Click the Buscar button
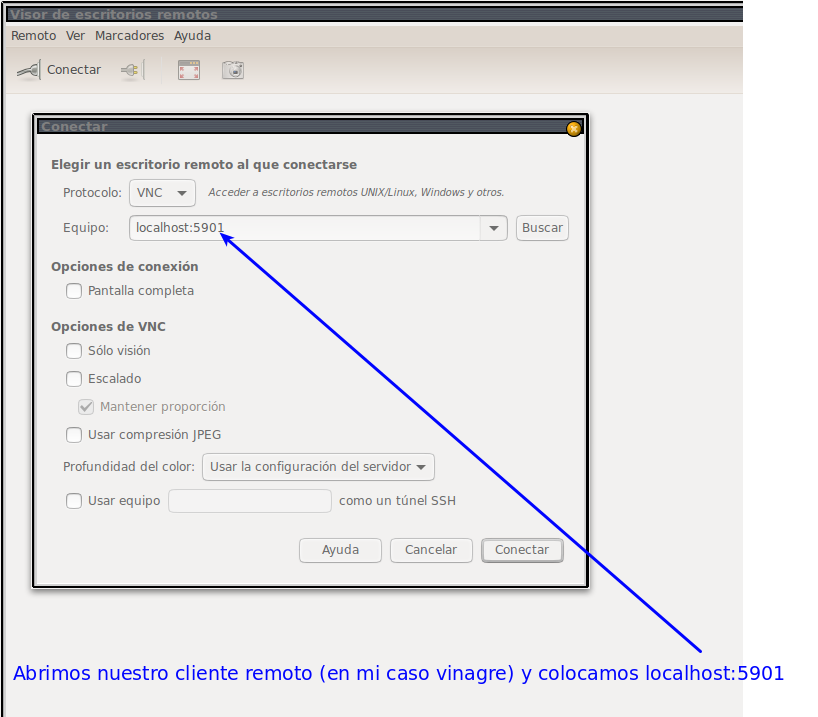This screenshot has width=818, height=717. tap(542, 228)
